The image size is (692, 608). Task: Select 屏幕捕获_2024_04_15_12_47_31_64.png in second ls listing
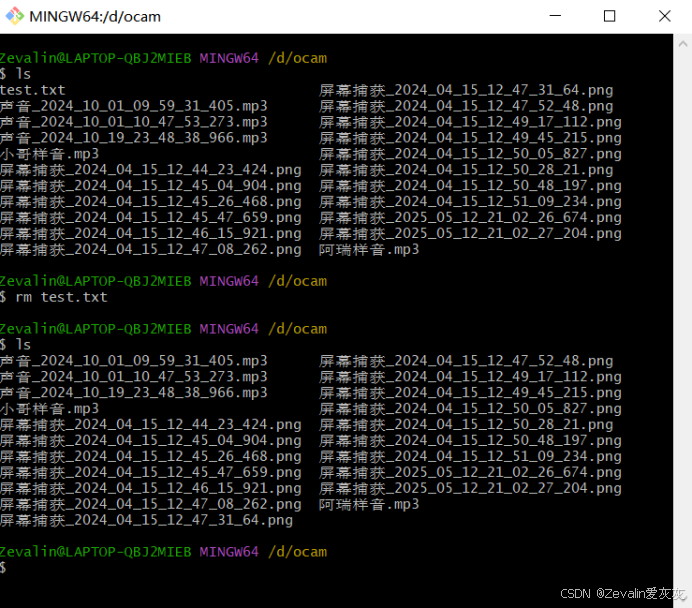pyautogui.click(x=147, y=521)
